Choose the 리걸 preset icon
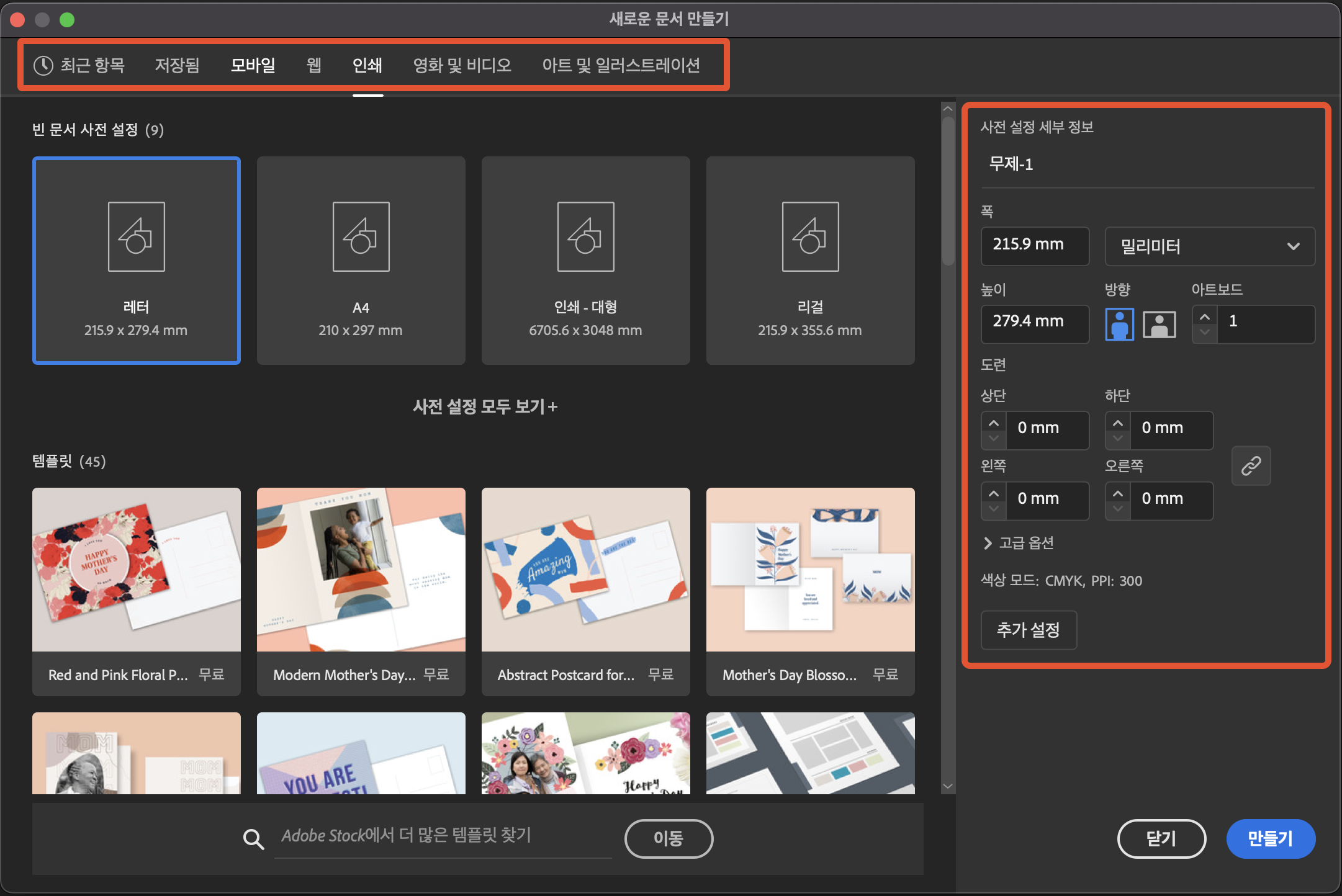The width and height of the screenshot is (1342, 896). (x=810, y=236)
